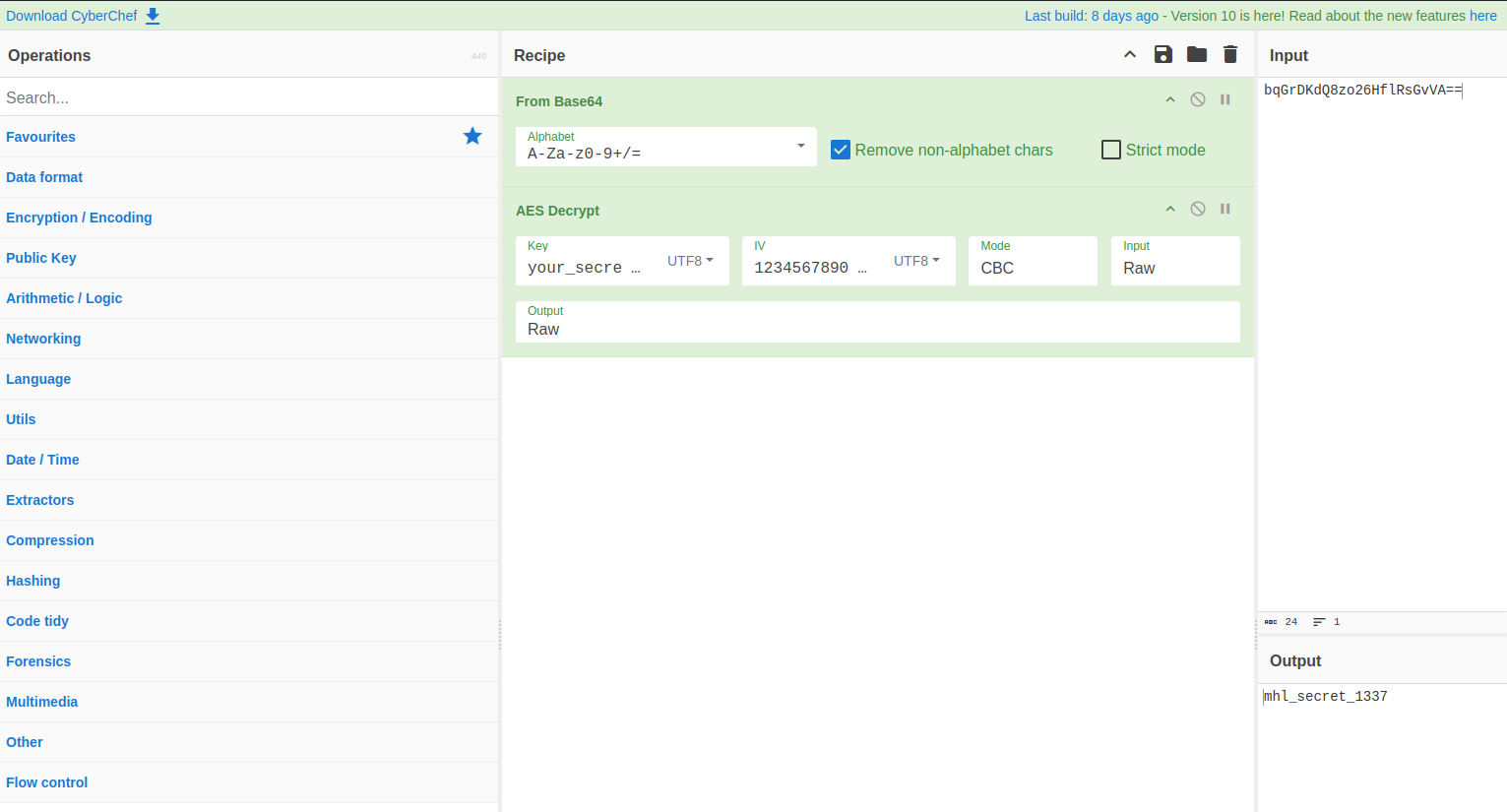Hide arguments of AES Decrypt operation
The image size is (1507, 812).
(x=1170, y=209)
